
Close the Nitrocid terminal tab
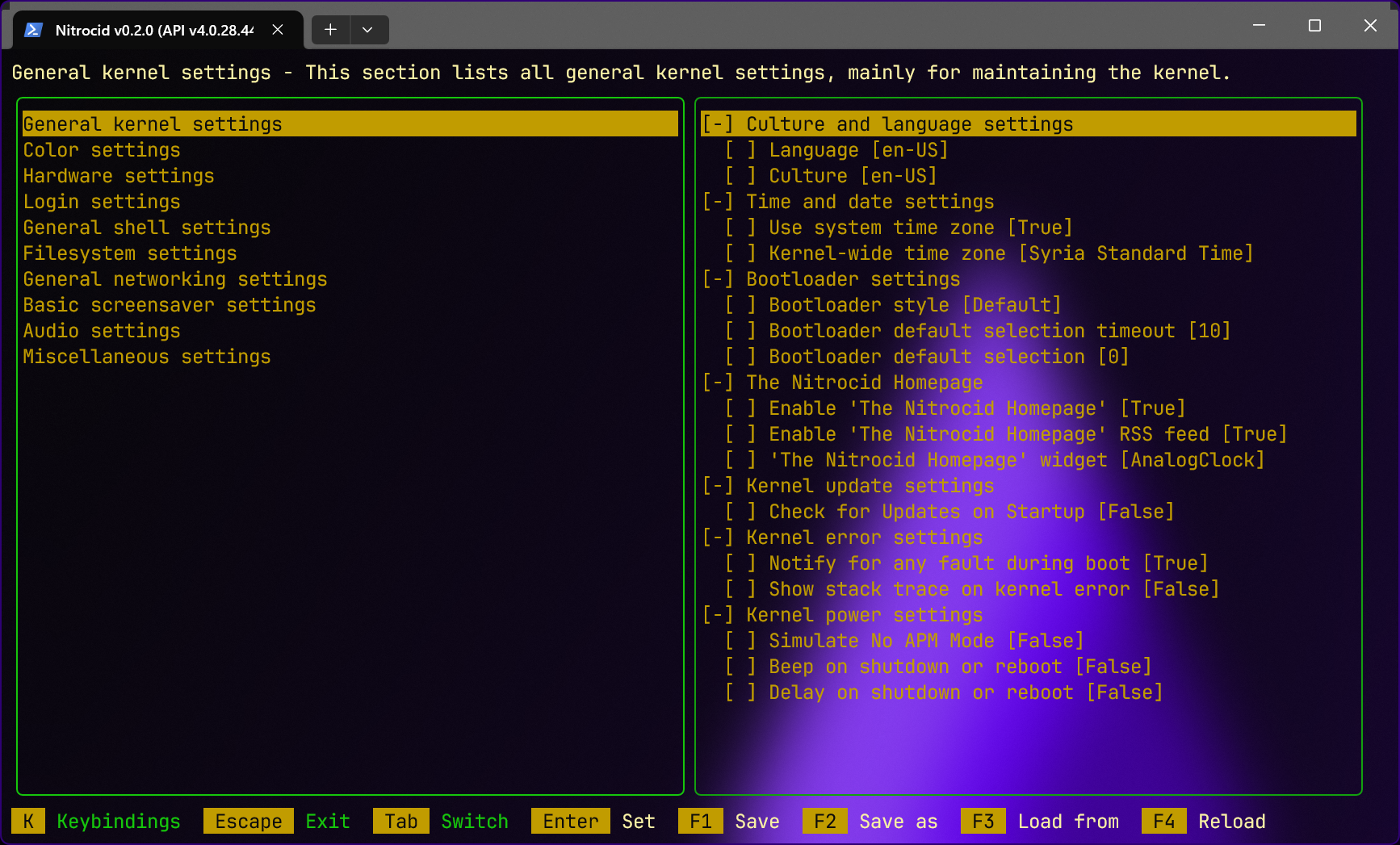coord(278,30)
